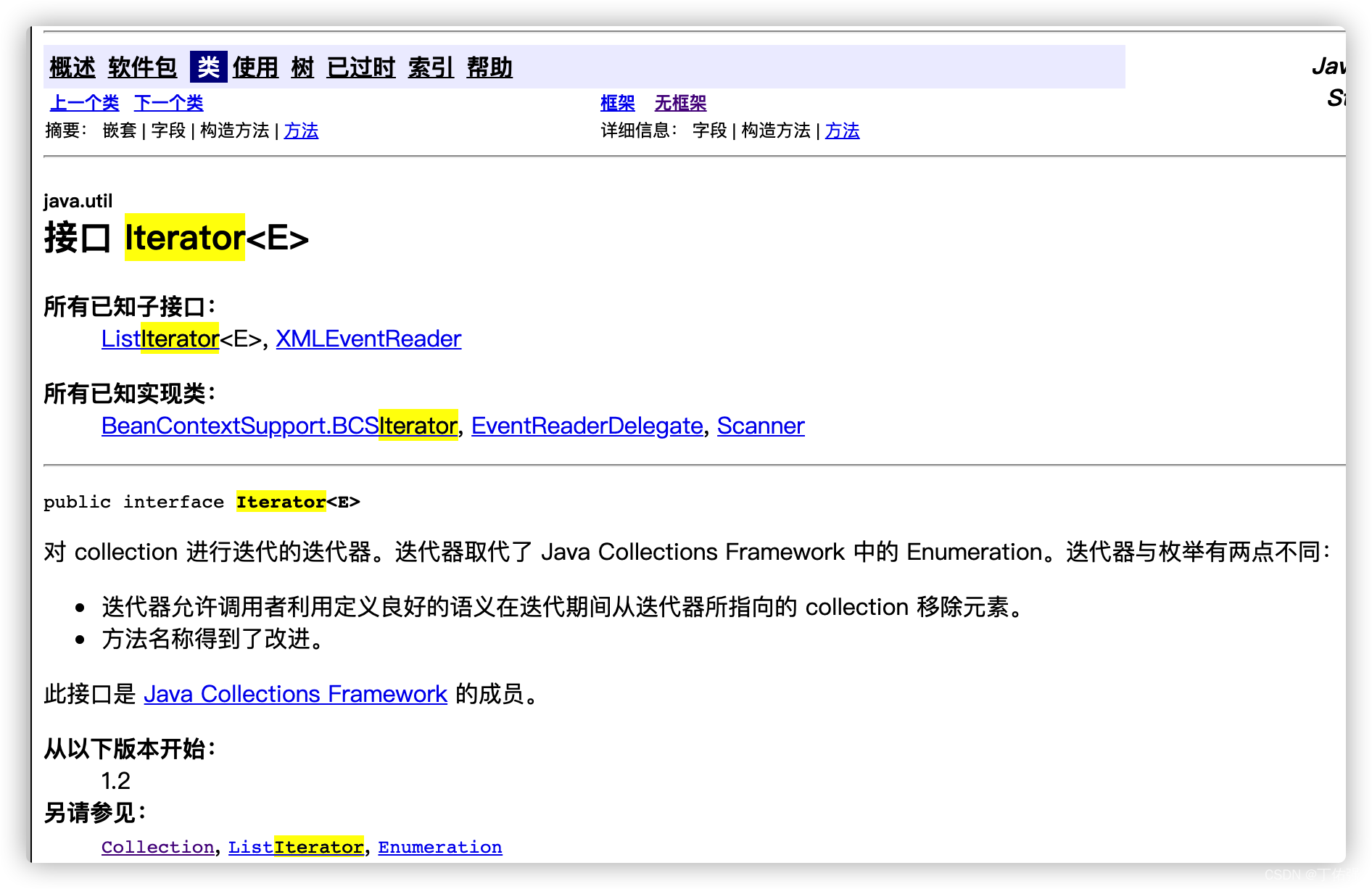This screenshot has height=889, width=1372.
Task: Click the 嵌套 text in the summary row
Action: (x=120, y=131)
